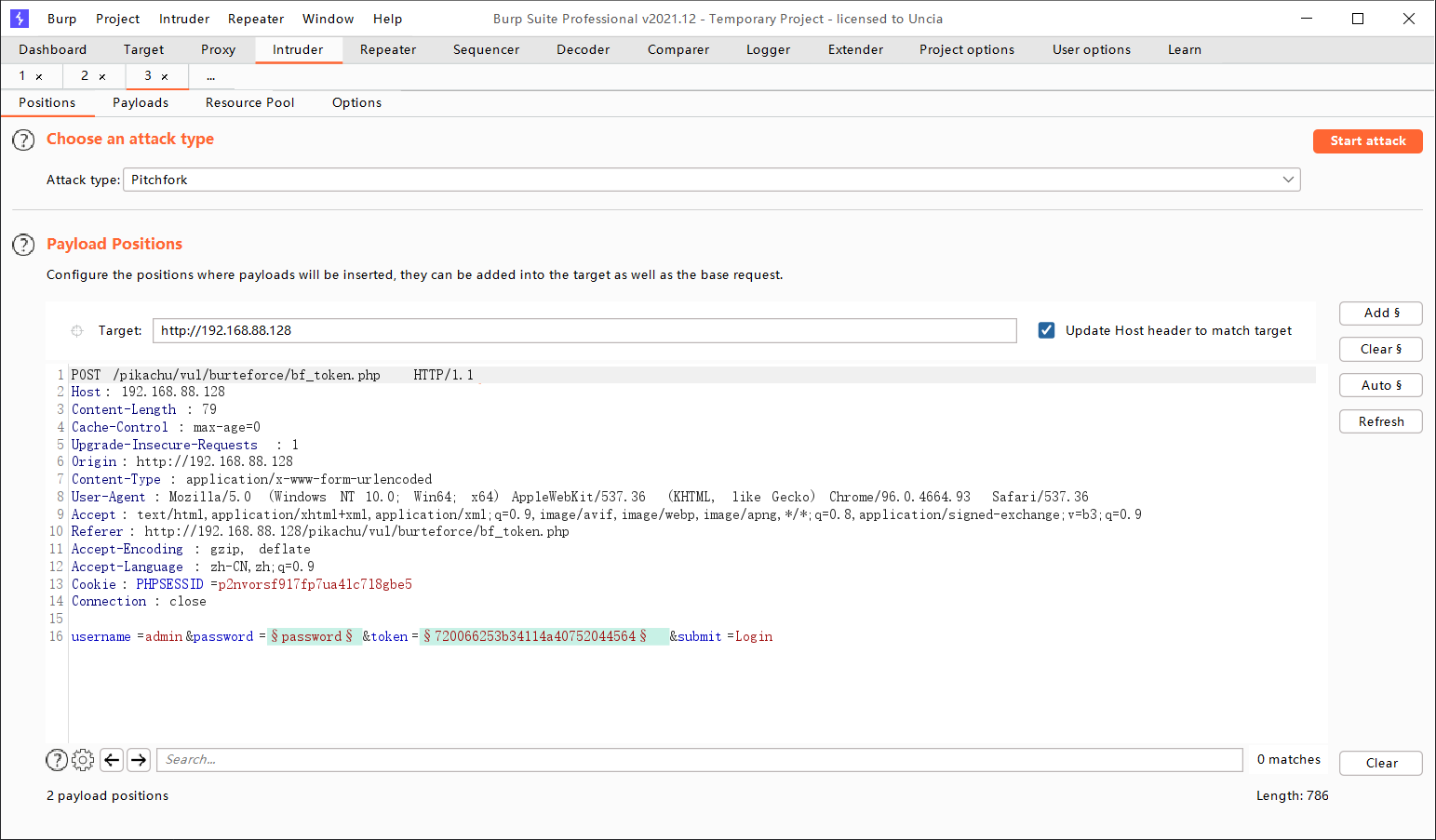Focus the Search text field

pos(700,760)
